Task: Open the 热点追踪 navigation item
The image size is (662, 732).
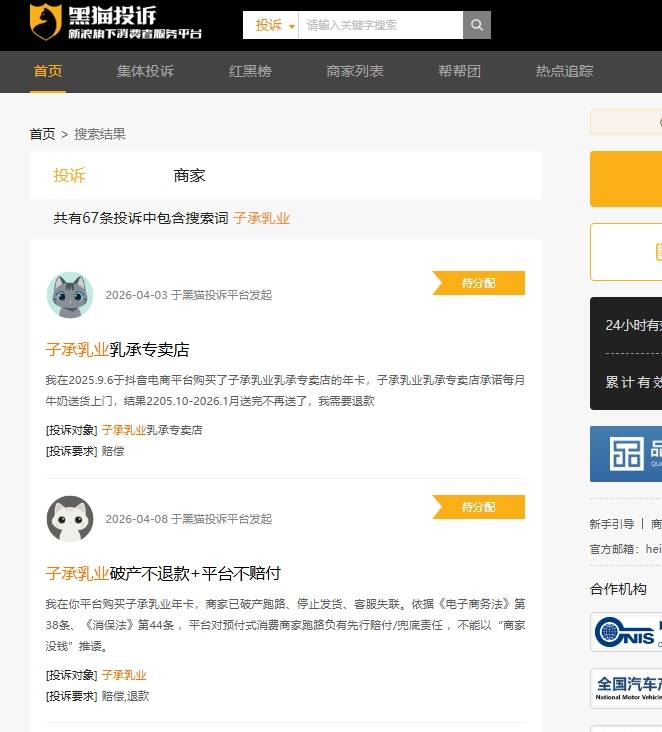Action: point(564,71)
